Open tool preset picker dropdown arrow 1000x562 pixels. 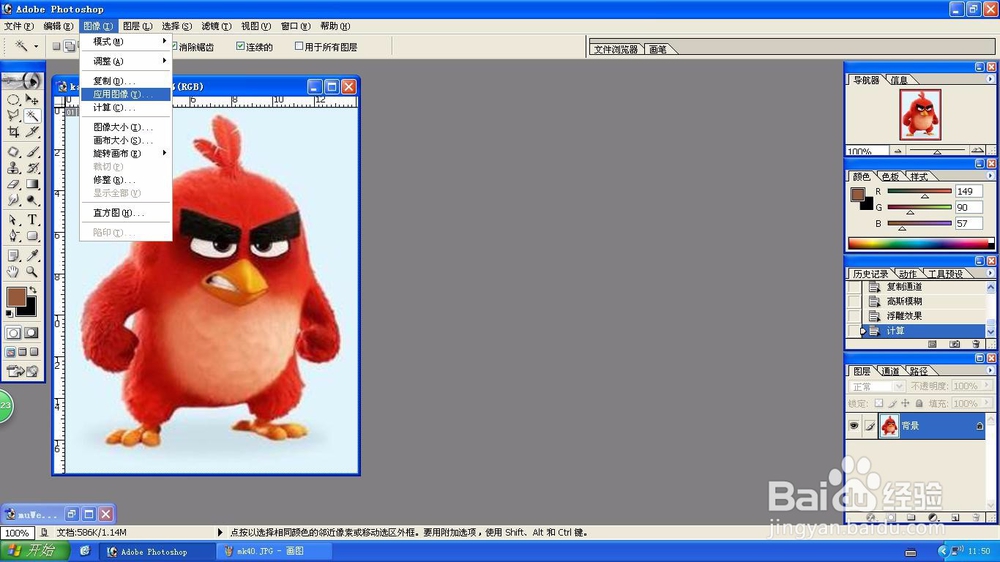coord(36,46)
